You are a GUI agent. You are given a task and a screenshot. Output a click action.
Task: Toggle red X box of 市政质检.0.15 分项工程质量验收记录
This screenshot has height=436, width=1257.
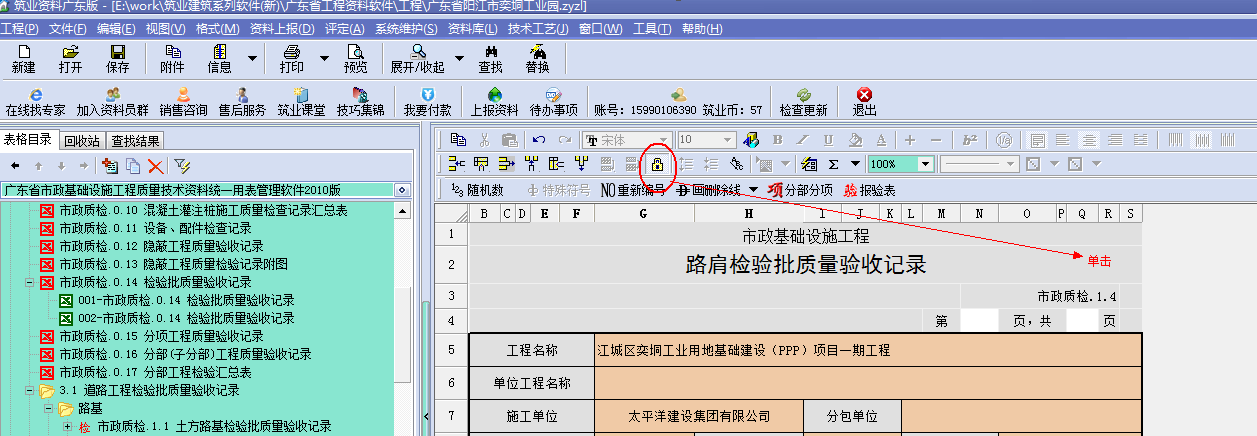(46, 336)
